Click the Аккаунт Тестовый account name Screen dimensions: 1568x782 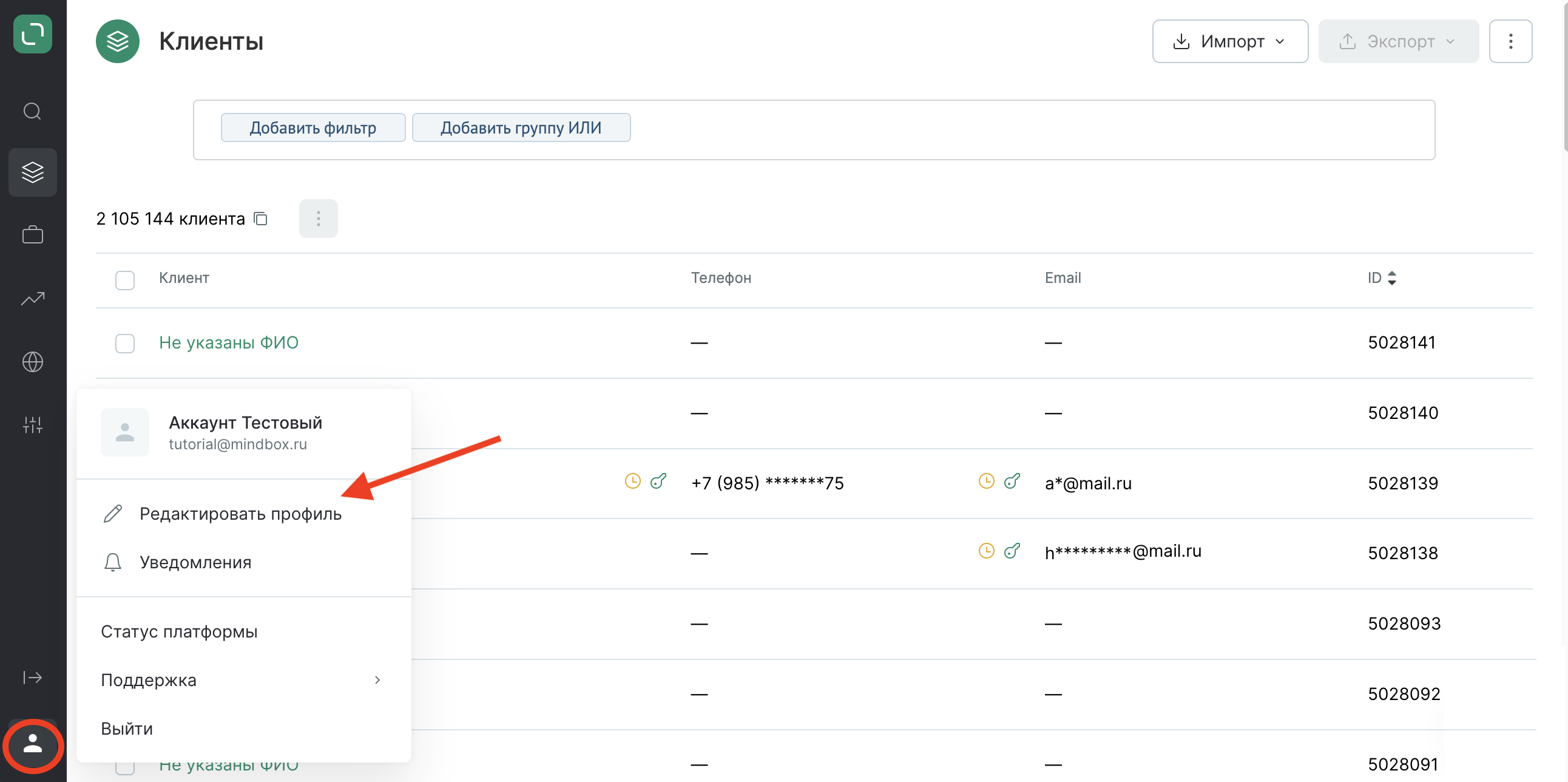[245, 423]
